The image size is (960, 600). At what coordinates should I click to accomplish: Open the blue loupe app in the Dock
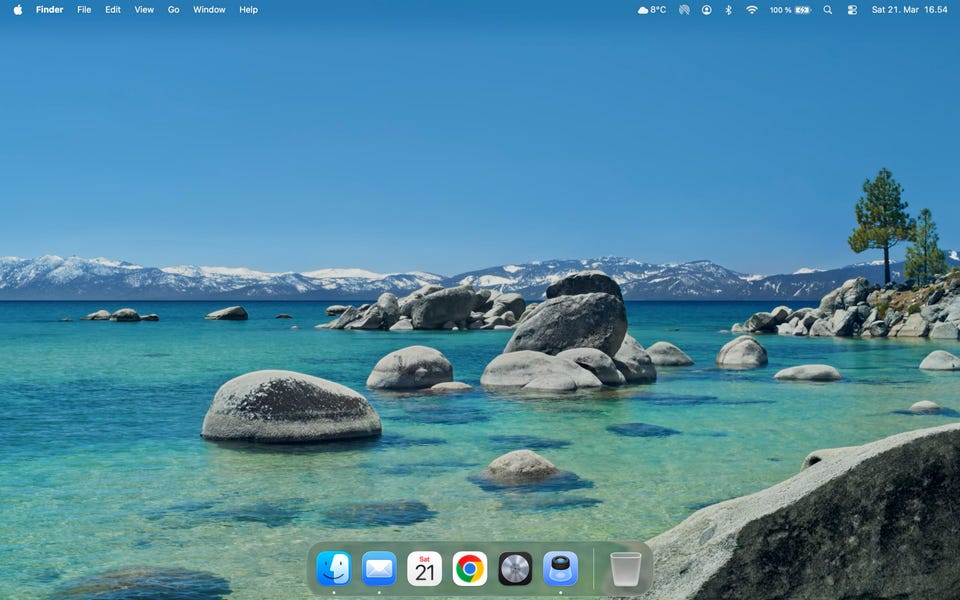coord(561,569)
